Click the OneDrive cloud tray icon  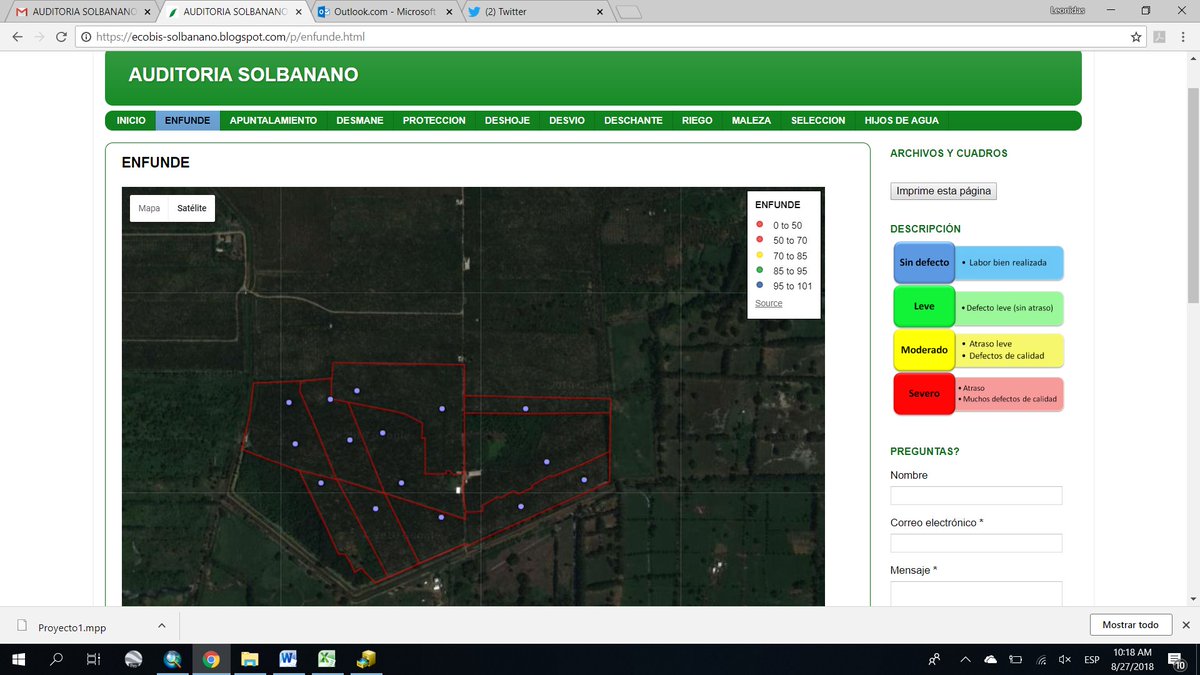[990, 659]
